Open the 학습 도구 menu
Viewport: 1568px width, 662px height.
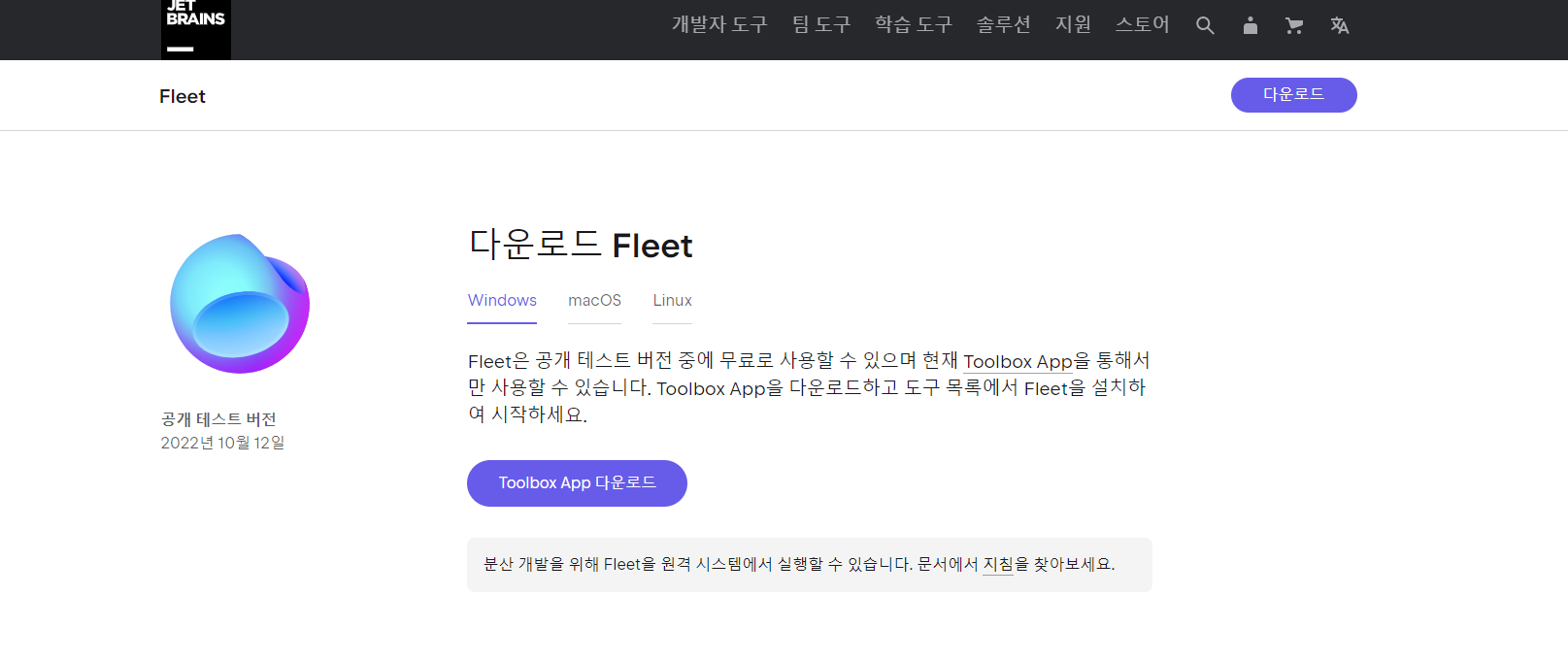coord(914,24)
